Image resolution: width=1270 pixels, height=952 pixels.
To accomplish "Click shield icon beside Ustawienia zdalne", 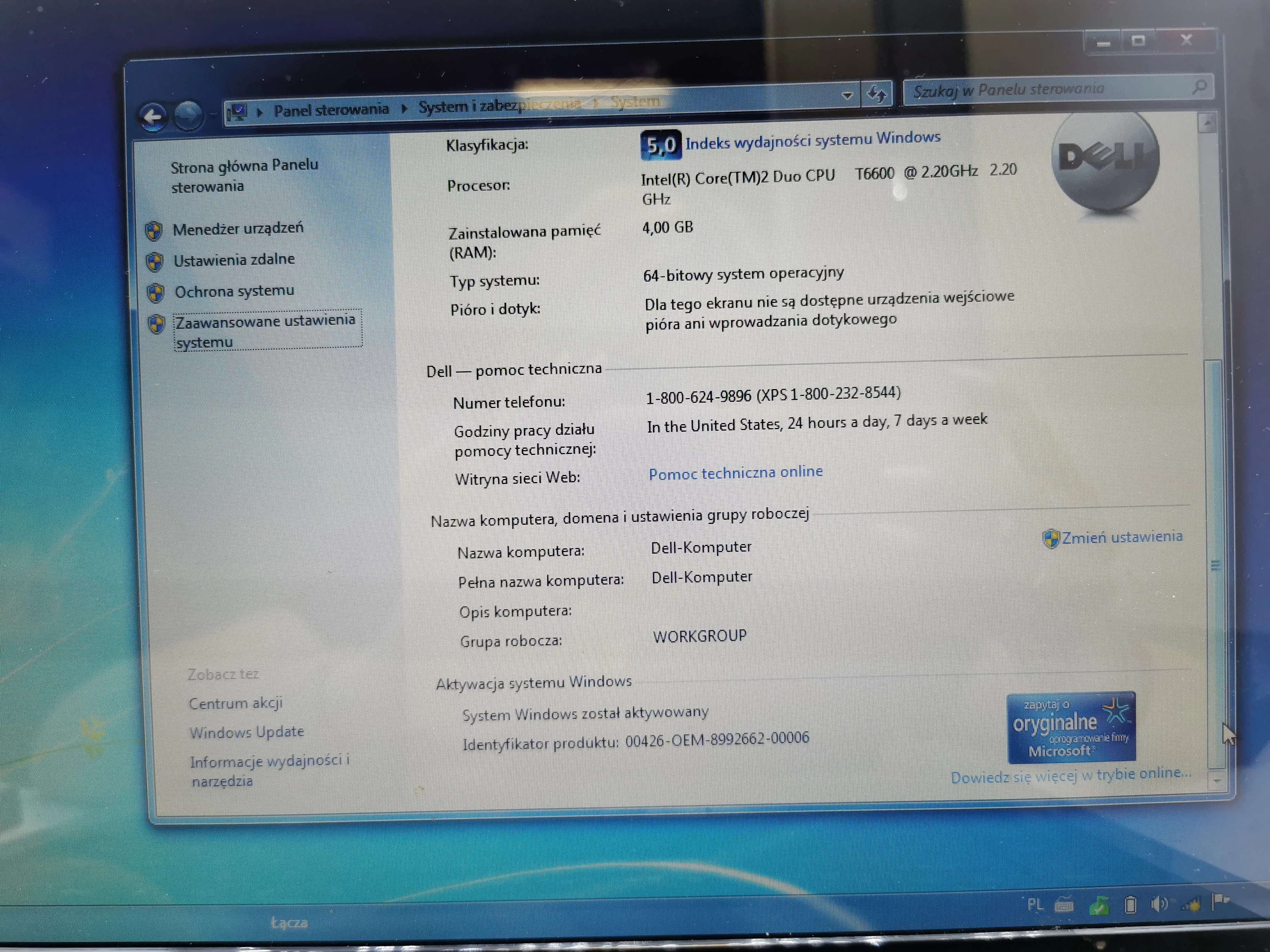I will [x=155, y=262].
